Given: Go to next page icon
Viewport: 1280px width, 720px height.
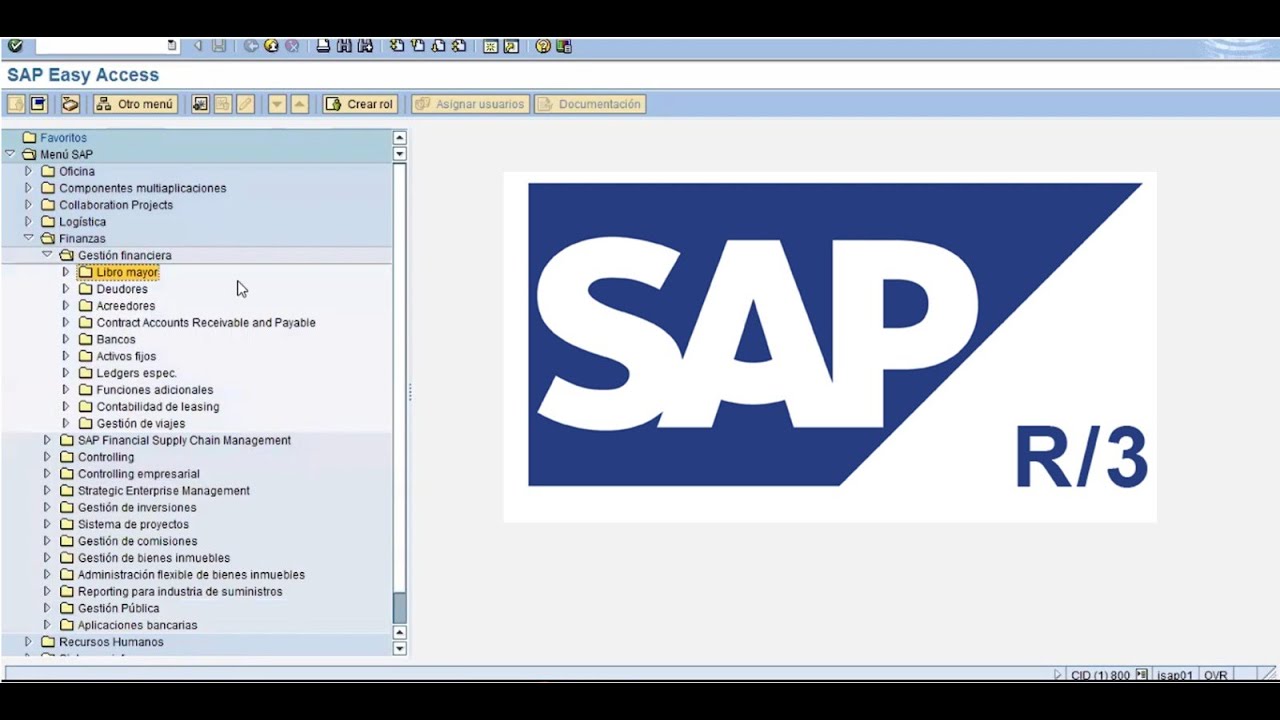Looking at the screenshot, I should tap(438, 46).
